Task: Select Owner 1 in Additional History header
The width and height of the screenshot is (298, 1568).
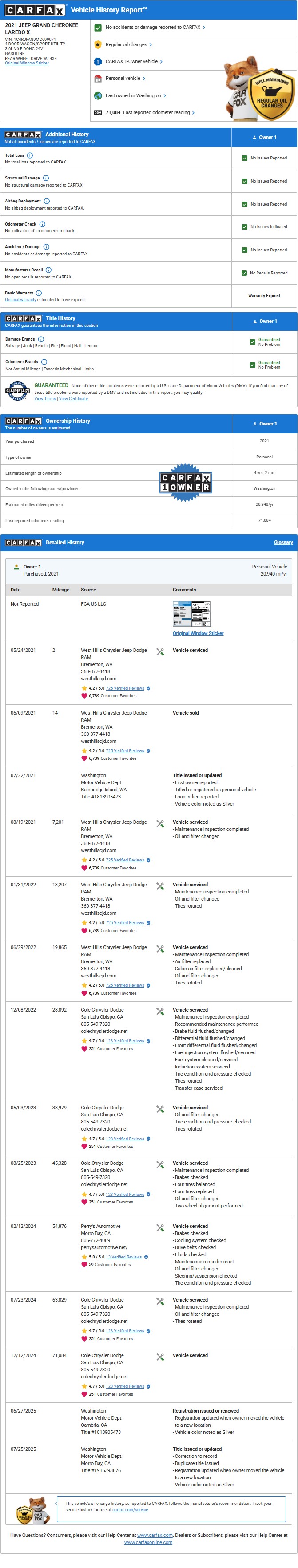Action: pos(265,138)
